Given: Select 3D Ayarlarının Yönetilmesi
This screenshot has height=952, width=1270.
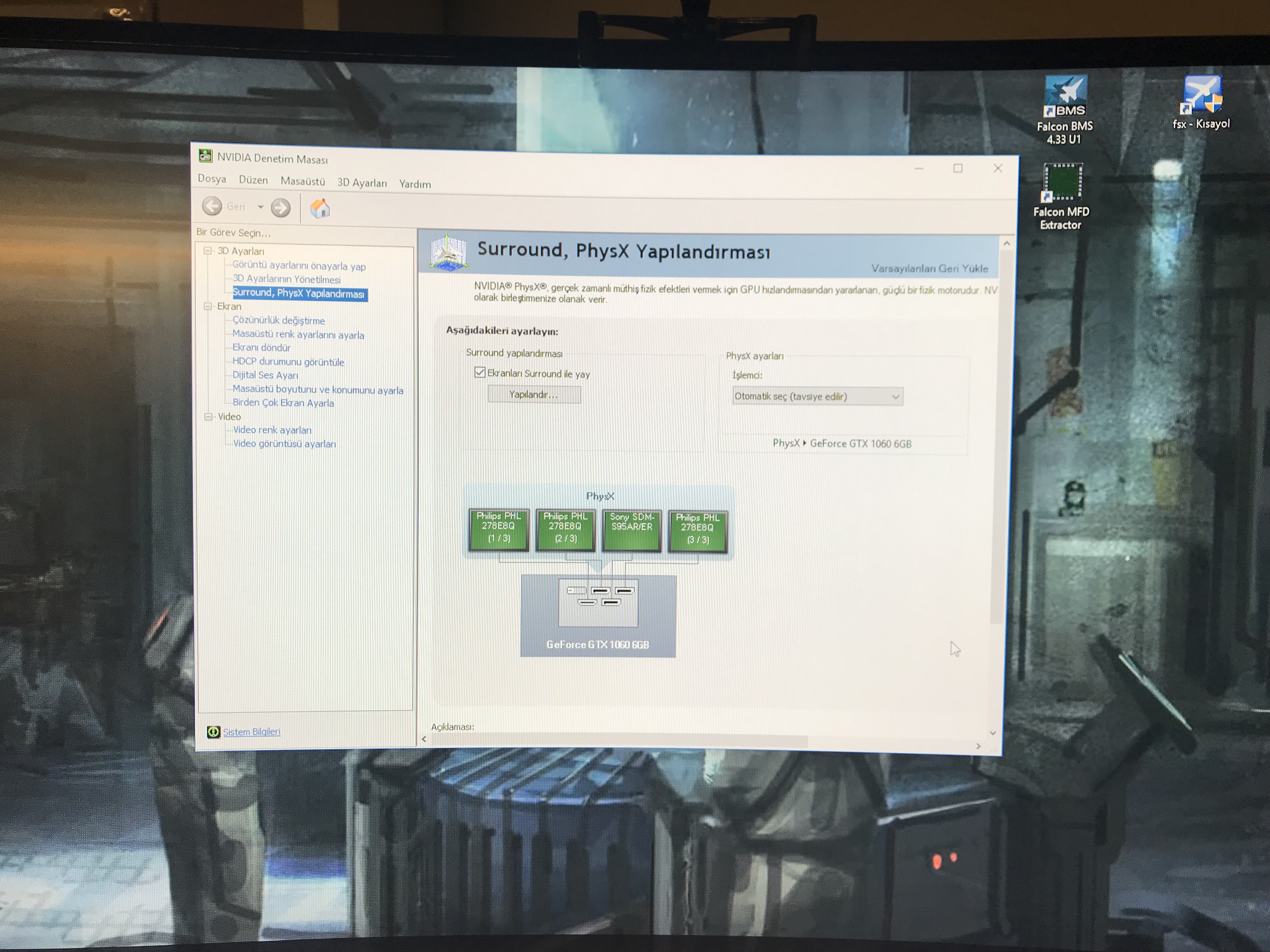Looking at the screenshot, I should (x=287, y=279).
